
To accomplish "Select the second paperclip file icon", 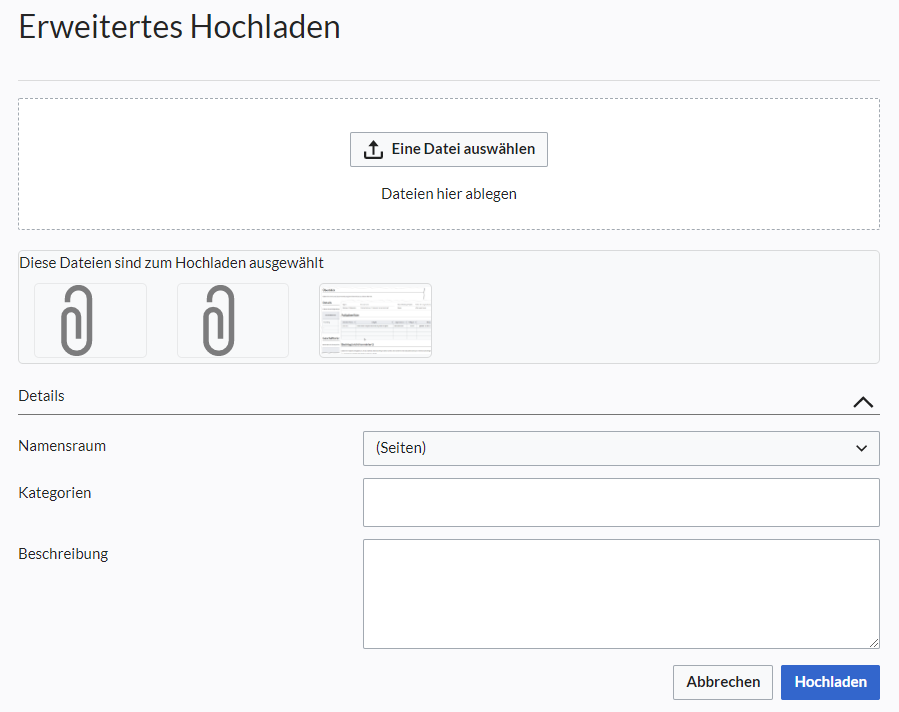I will [x=218, y=320].
